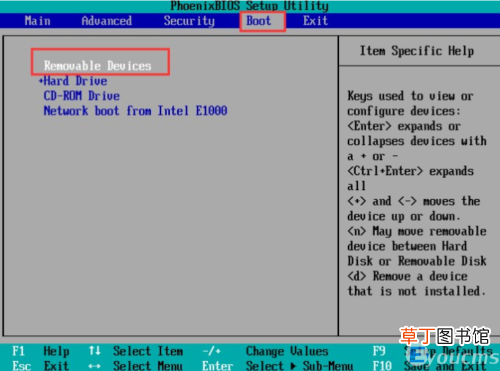Click '<n> May move removable' help line
The image size is (500, 371).
click(x=417, y=231)
